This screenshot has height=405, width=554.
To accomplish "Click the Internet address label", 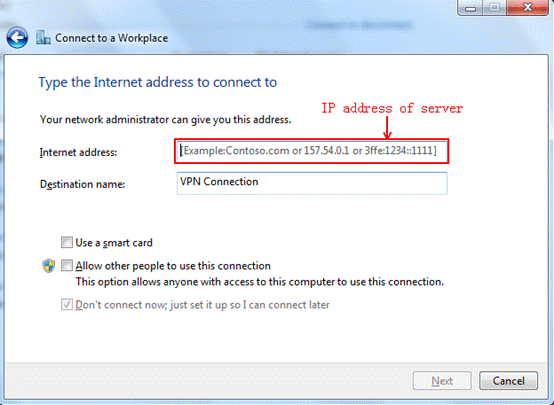I will point(78,152).
